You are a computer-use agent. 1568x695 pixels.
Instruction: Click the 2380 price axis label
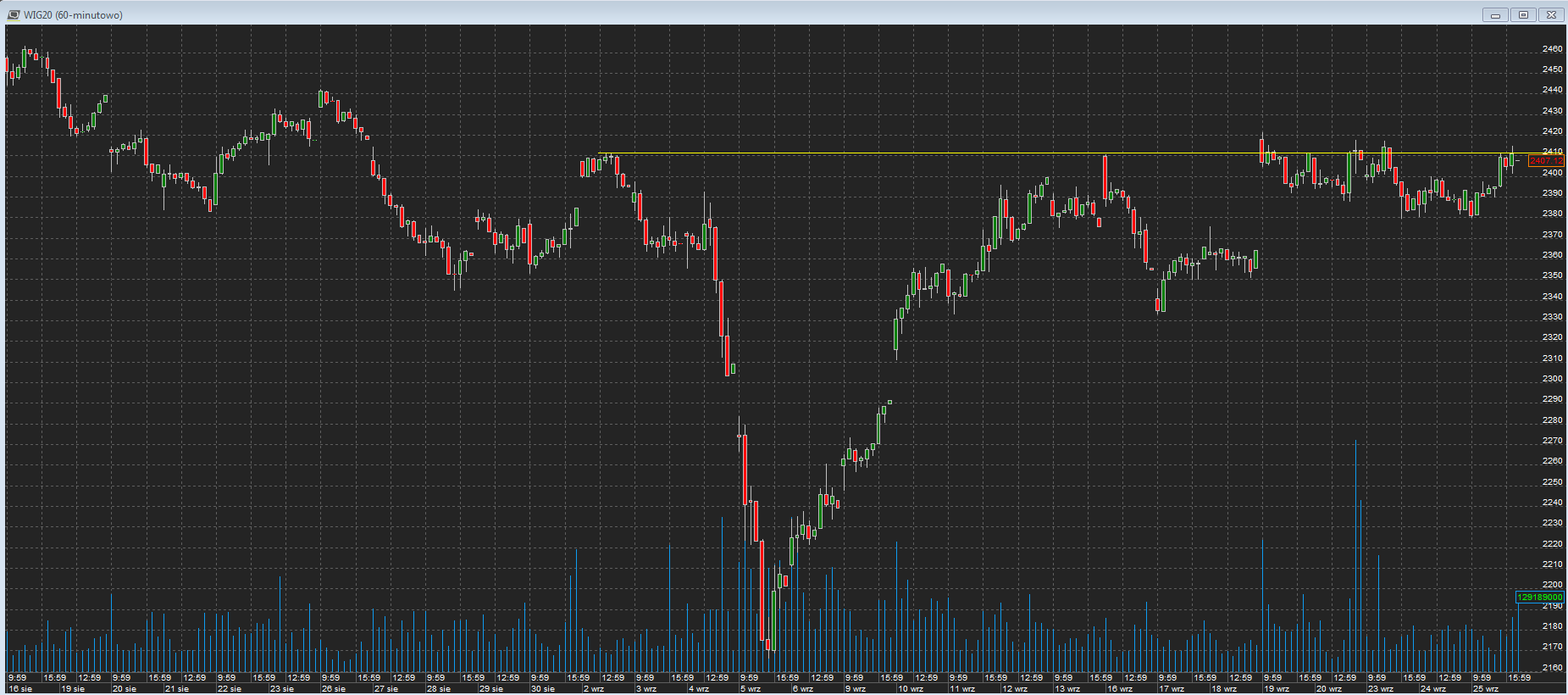click(1553, 214)
